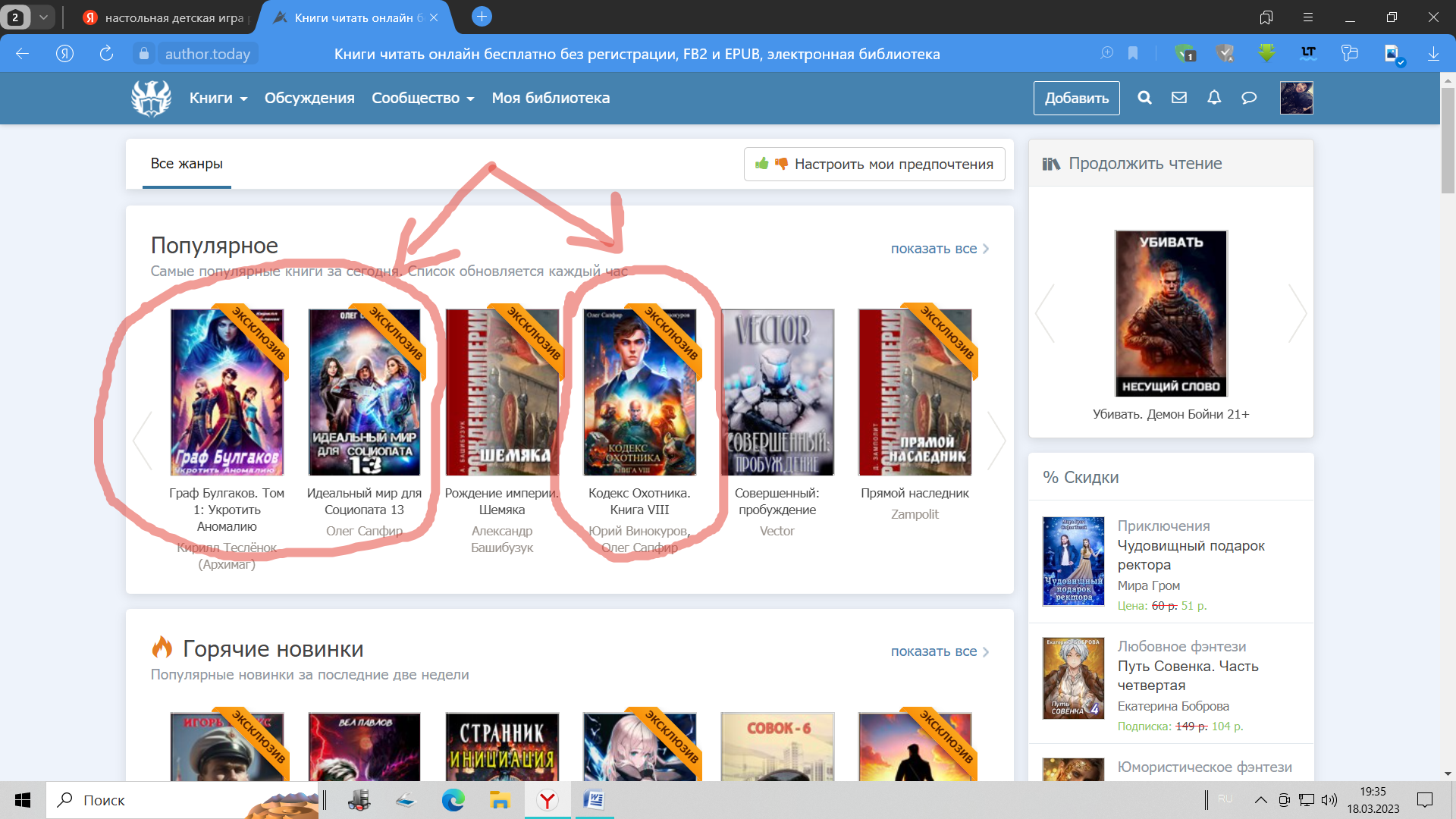Open the notifications bell icon

[1214, 98]
